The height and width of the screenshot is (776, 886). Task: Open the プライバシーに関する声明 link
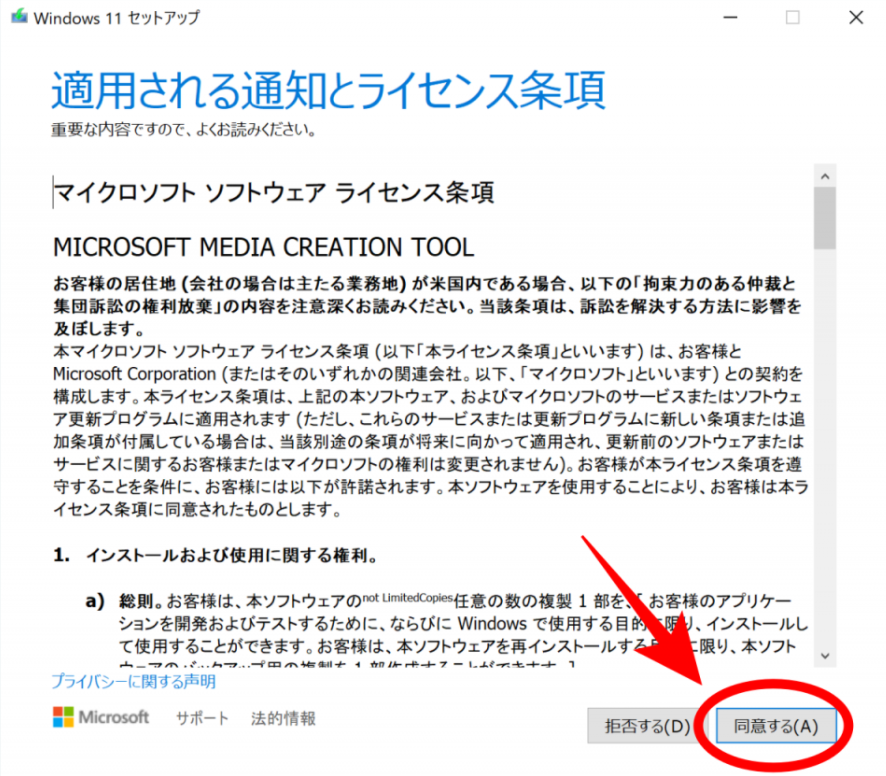click(x=133, y=681)
